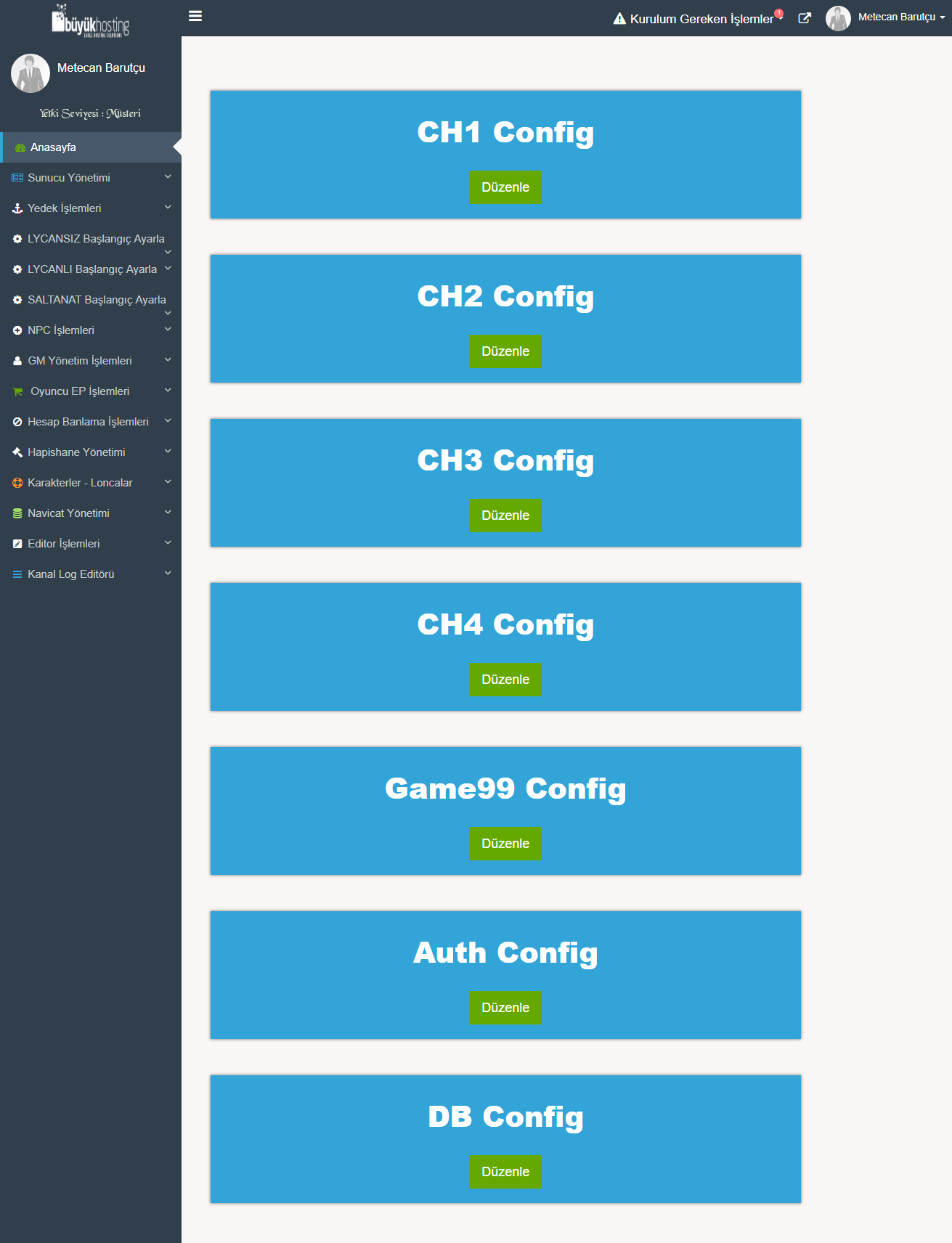The height and width of the screenshot is (1243, 952).
Task: Click the Navicat Yönetimi database icon
Action: point(17,513)
